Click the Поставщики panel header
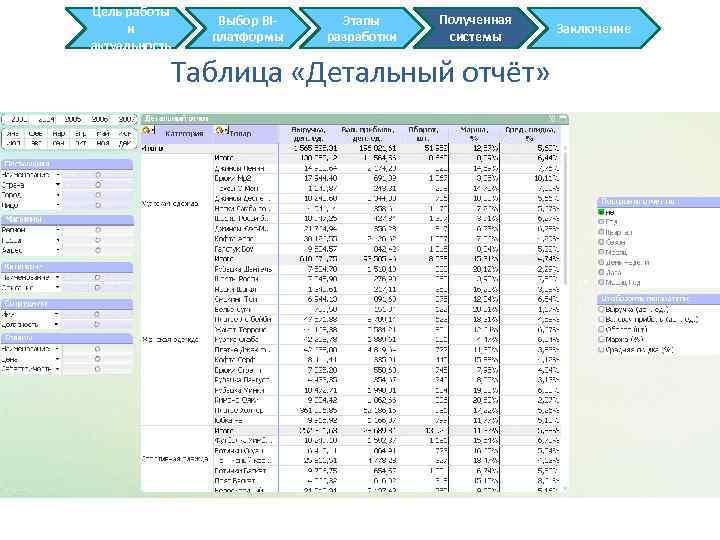This screenshot has height=540, width=720. tap(67, 164)
